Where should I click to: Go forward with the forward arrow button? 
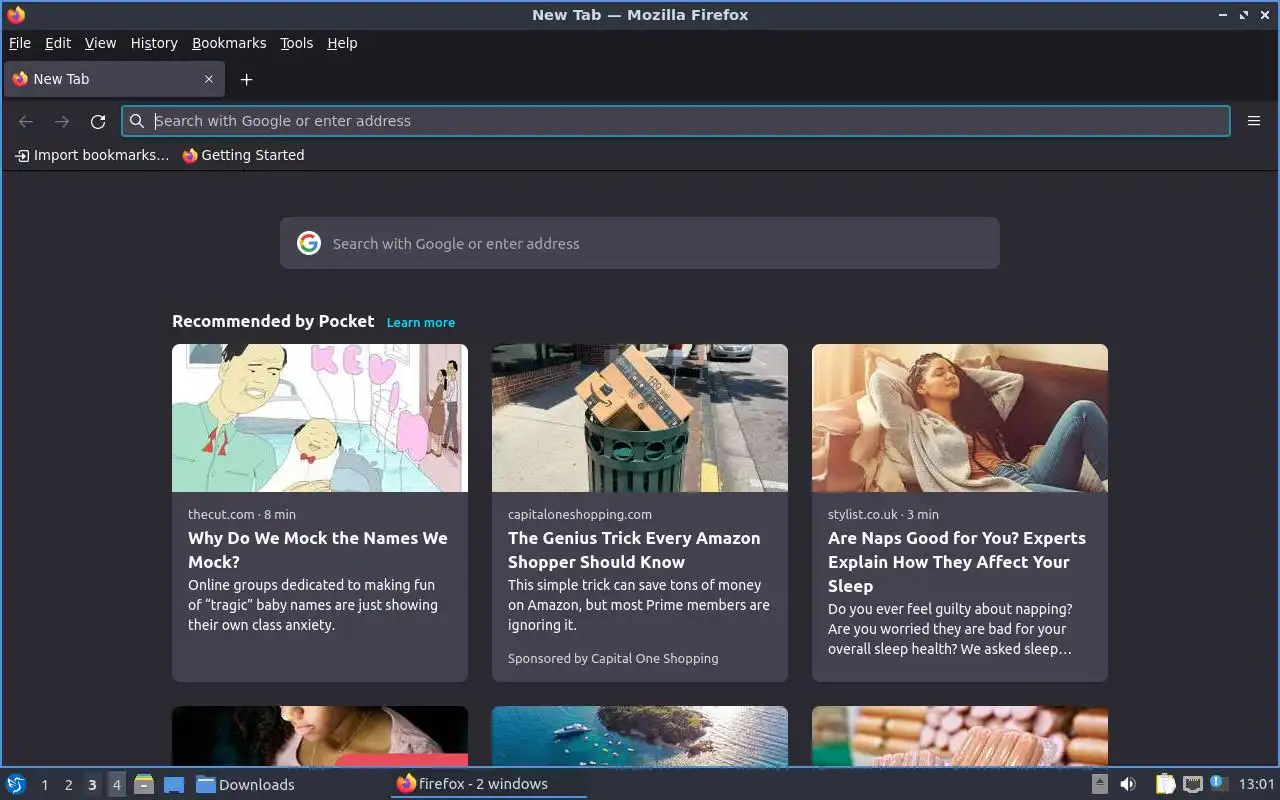click(62, 121)
